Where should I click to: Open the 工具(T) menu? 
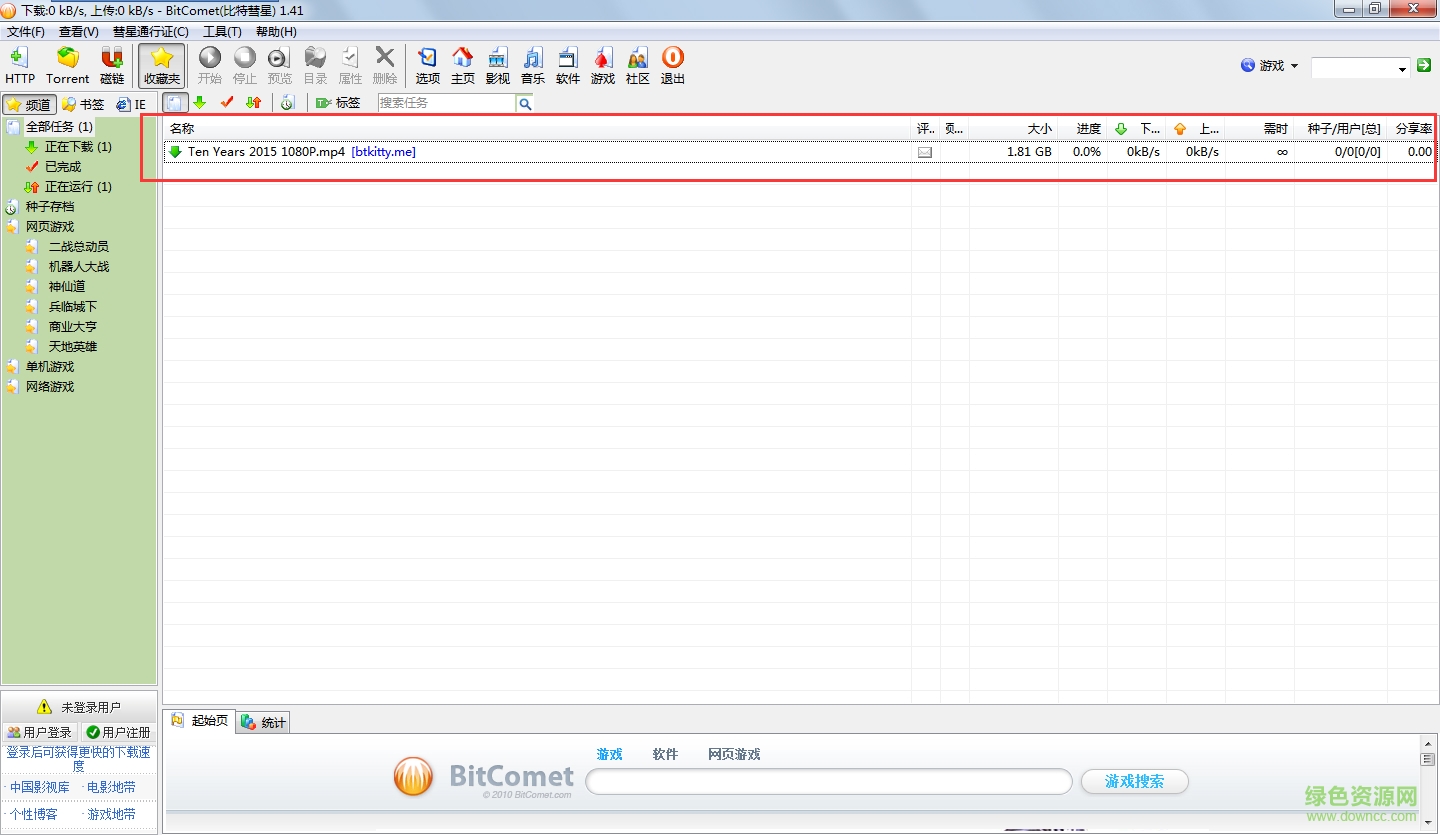[222, 32]
